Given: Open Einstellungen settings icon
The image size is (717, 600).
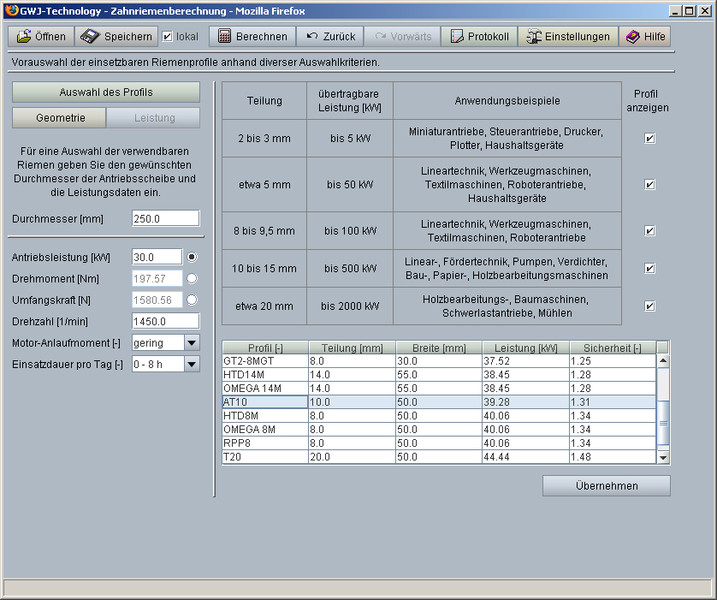Looking at the screenshot, I should coord(535,37).
